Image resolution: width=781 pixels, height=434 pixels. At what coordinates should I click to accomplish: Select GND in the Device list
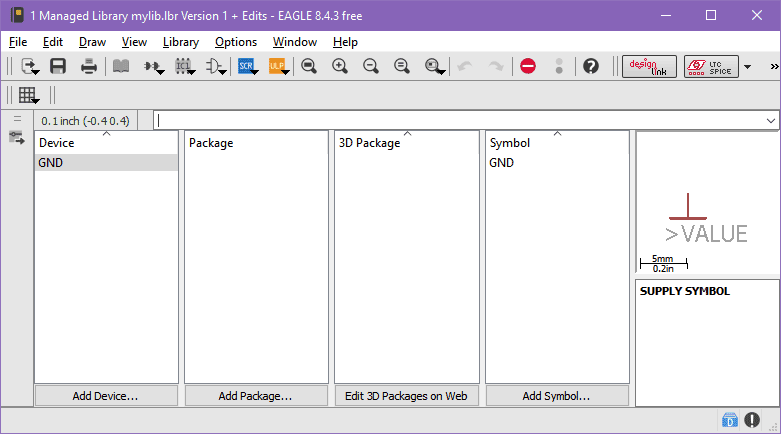(51, 162)
